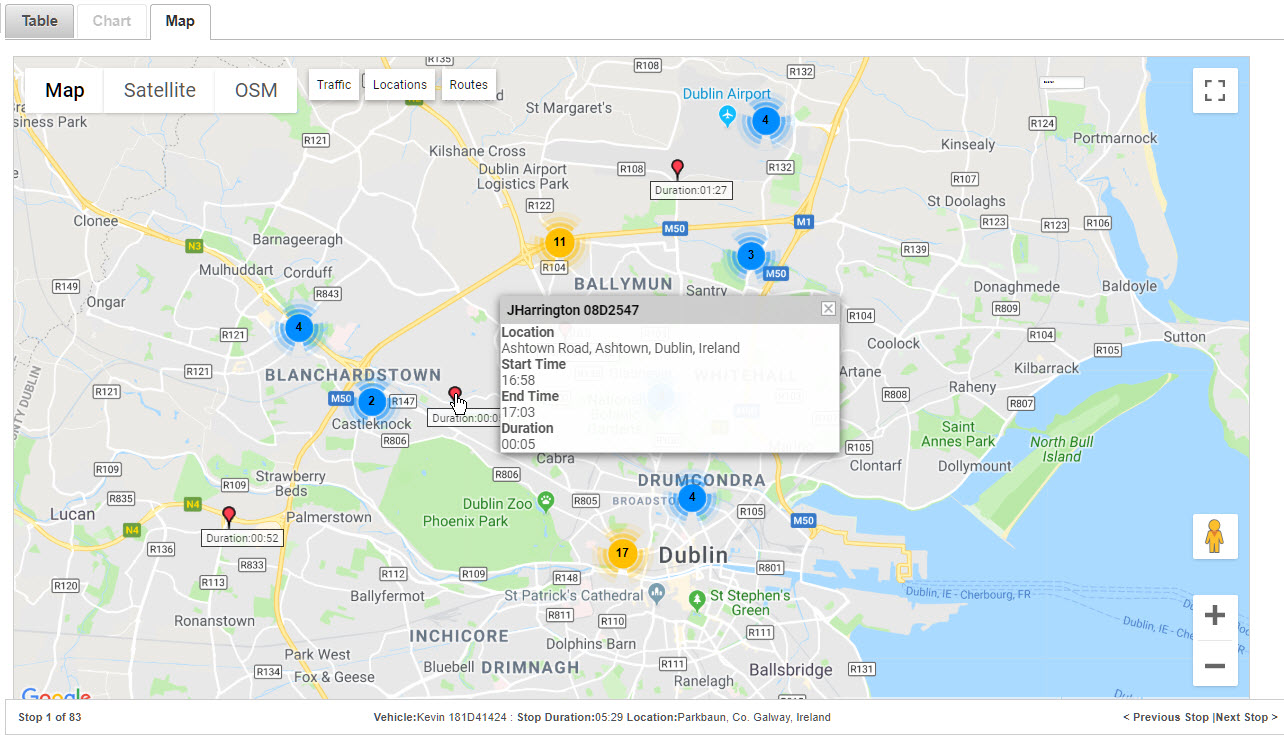Viewport: 1284px width, 737px height.
Task: Click the St Patrick's Cathedral marker
Action: point(656,594)
